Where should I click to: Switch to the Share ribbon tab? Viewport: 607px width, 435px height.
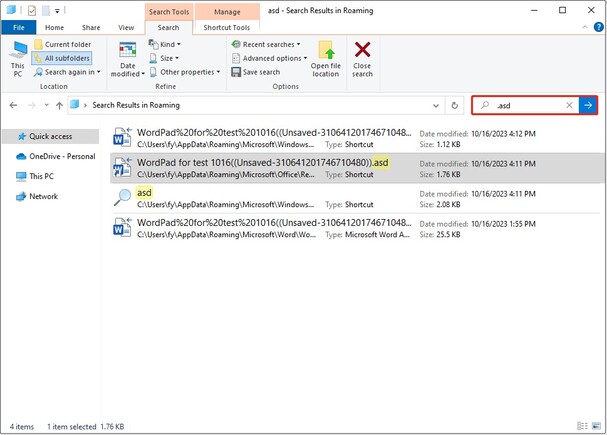tap(91, 27)
